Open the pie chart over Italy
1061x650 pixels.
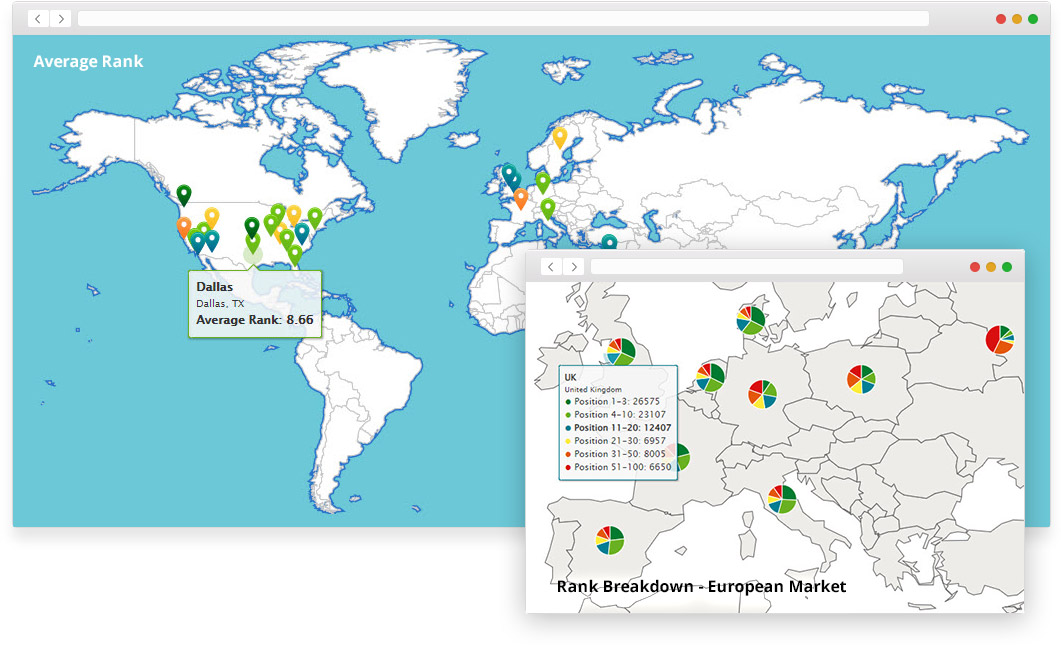pyautogui.click(x=781, y=498)
